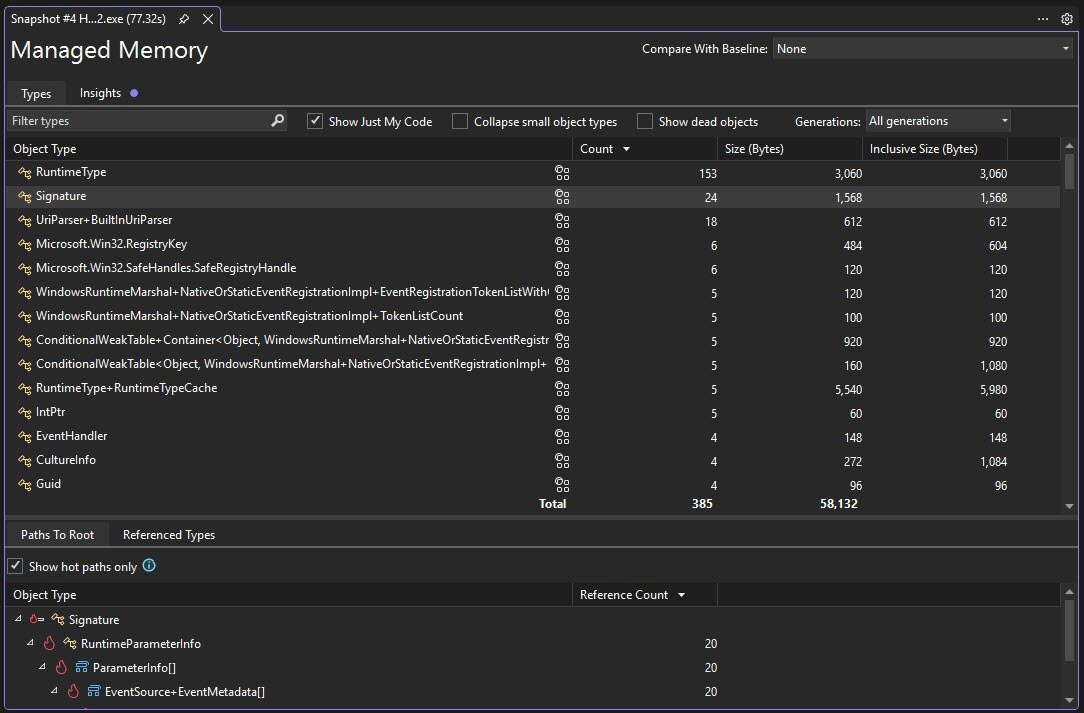Click the info icon beside Show hot paths only

pyautogui.click(x=150, y=566)
